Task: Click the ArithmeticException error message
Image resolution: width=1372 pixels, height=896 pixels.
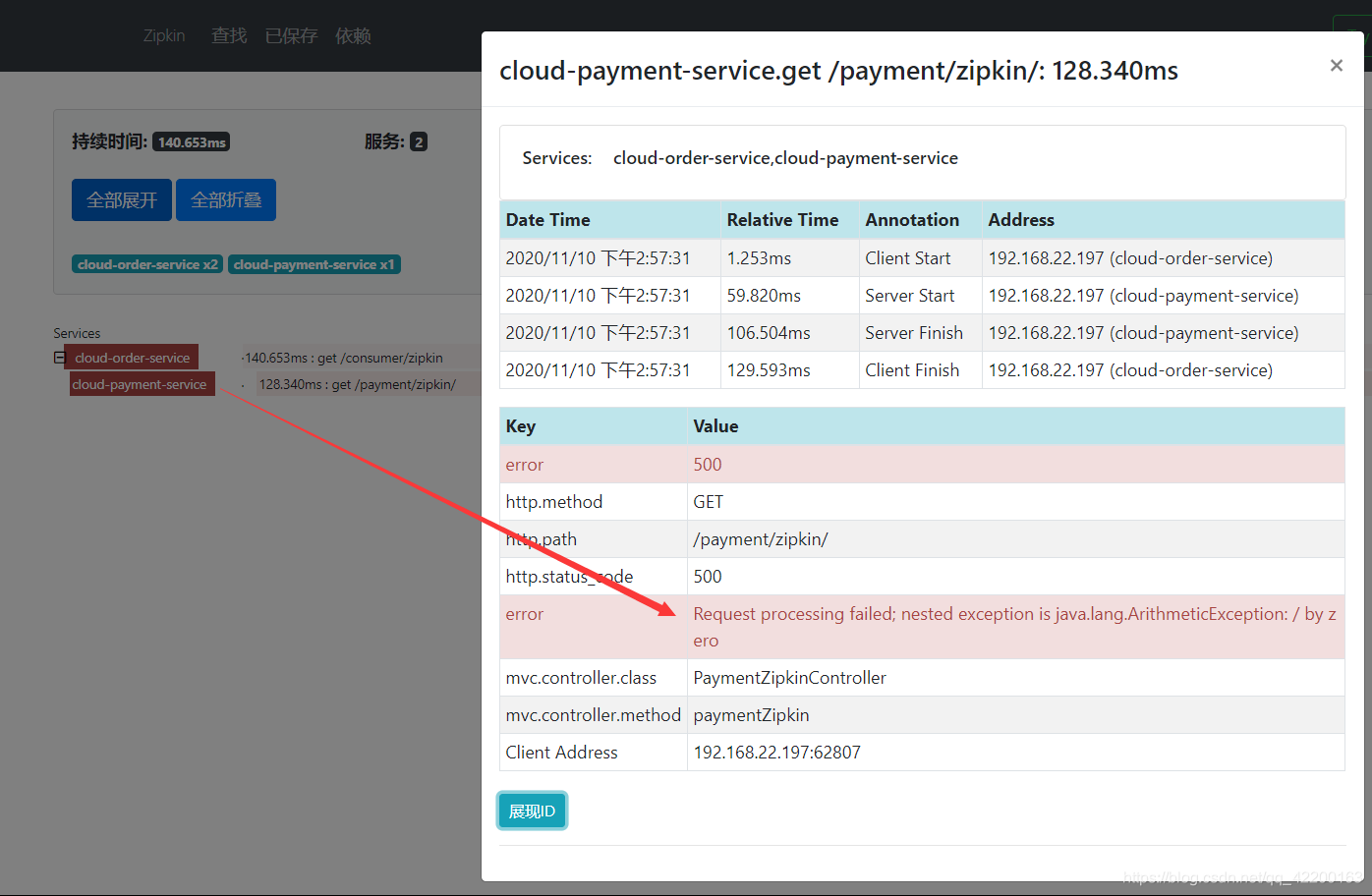Action: 1016,627
